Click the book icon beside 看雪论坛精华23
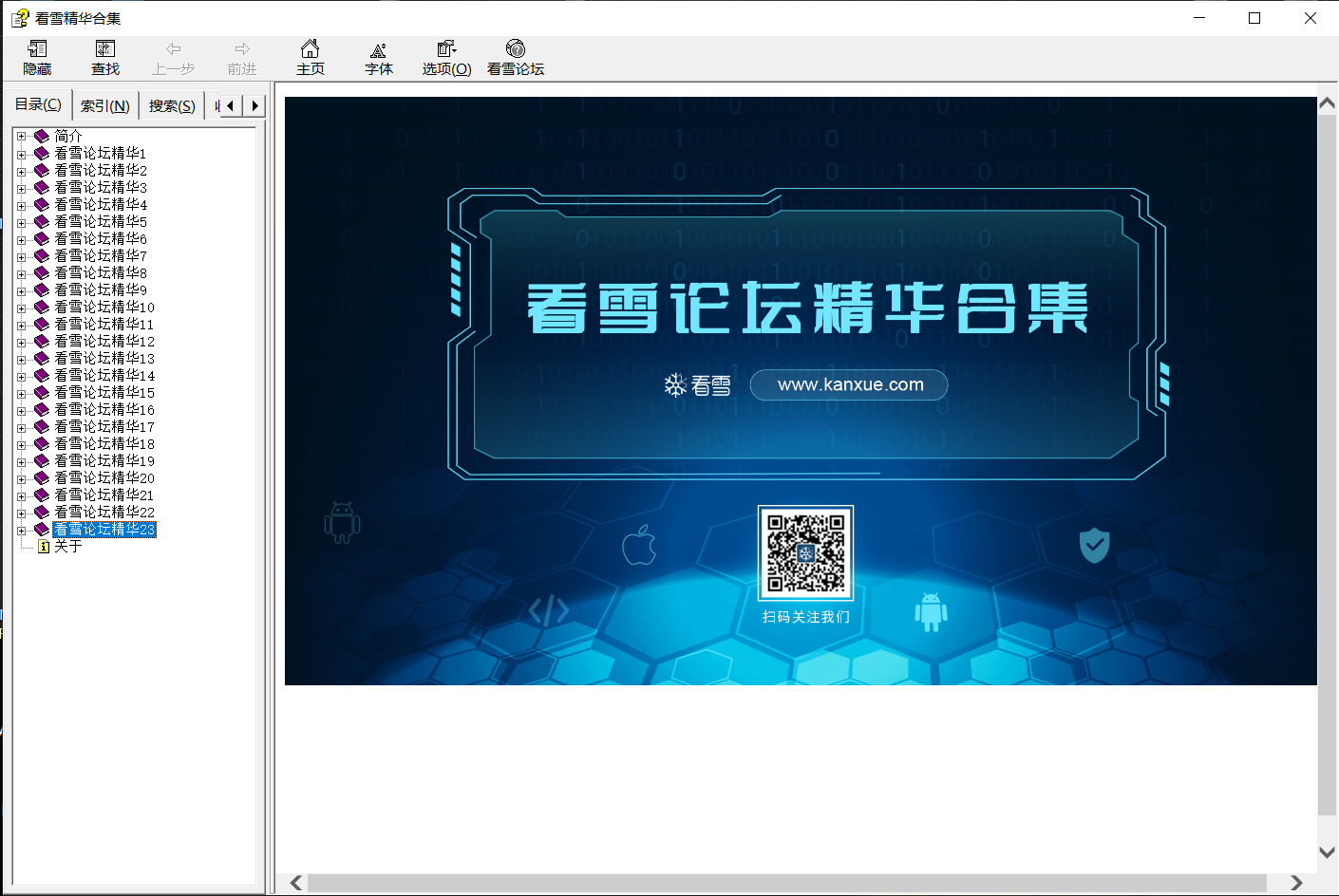The image size is (1339, 896). [42, 529]
